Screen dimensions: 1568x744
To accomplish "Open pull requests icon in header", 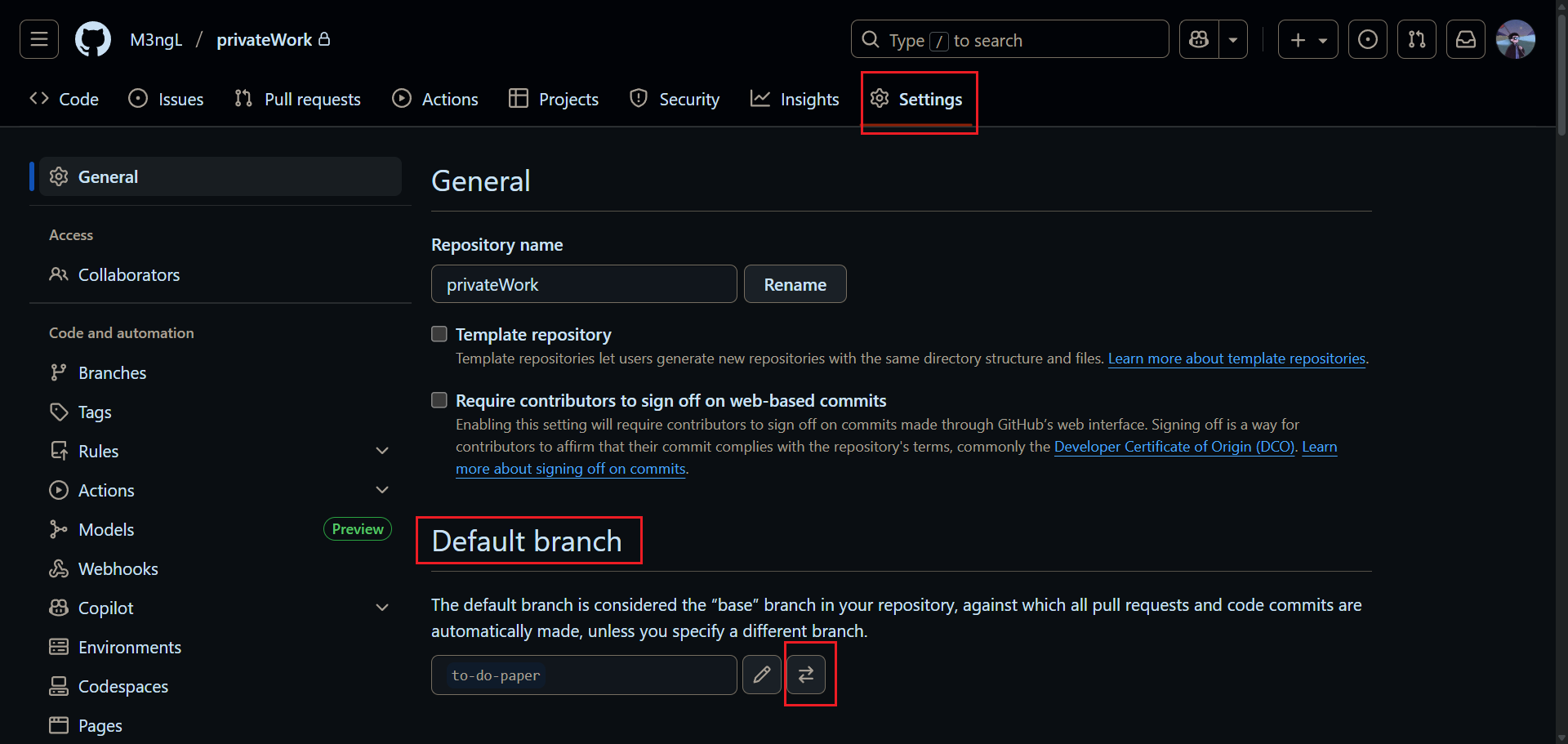I will point(1416,39).
